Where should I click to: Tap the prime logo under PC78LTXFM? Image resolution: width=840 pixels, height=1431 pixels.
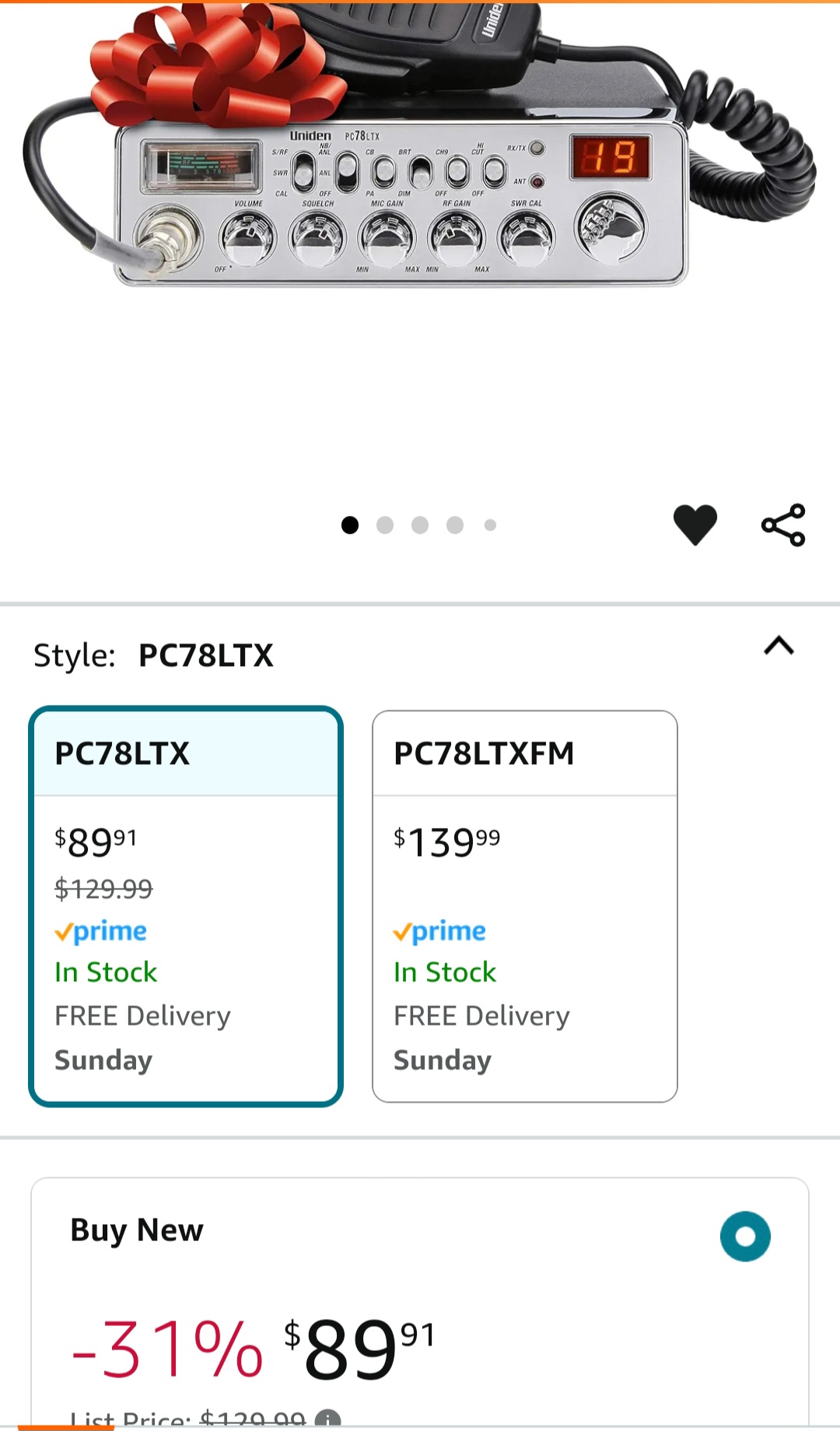(x=439, y=931)
